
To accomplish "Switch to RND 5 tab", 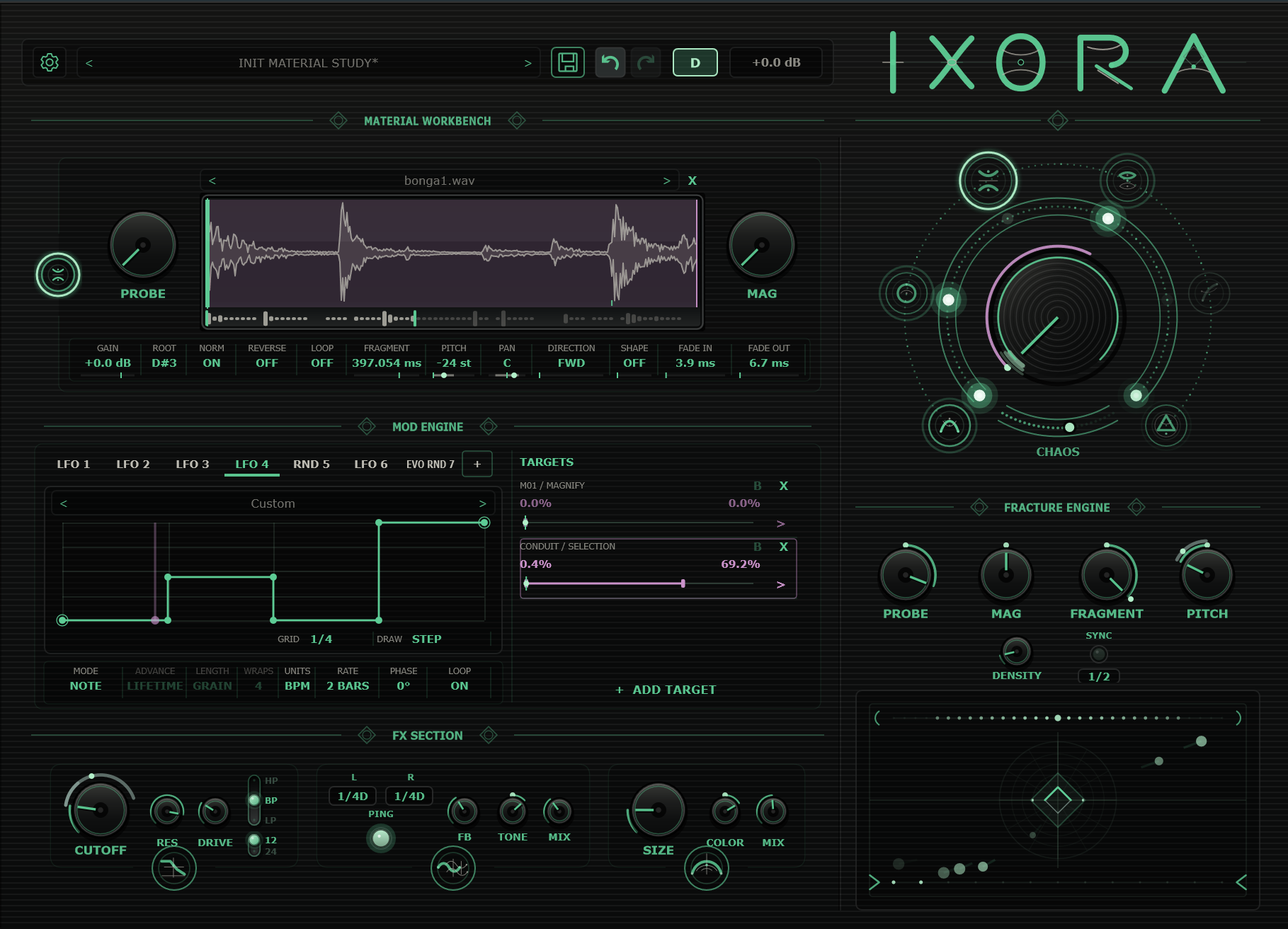I will coord(312,465).
